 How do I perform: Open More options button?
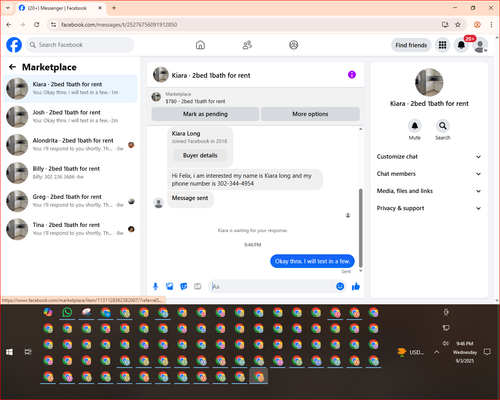(x=310, y=114)
